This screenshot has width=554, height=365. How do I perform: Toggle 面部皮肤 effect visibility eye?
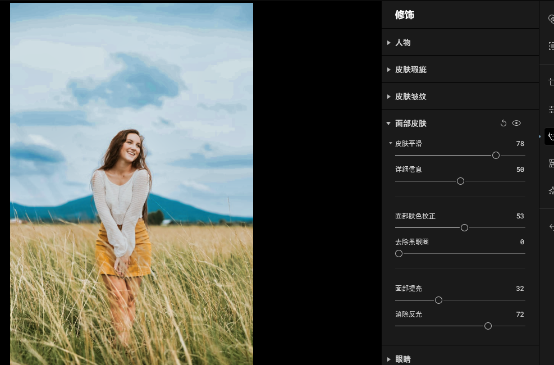coord(517,123)
